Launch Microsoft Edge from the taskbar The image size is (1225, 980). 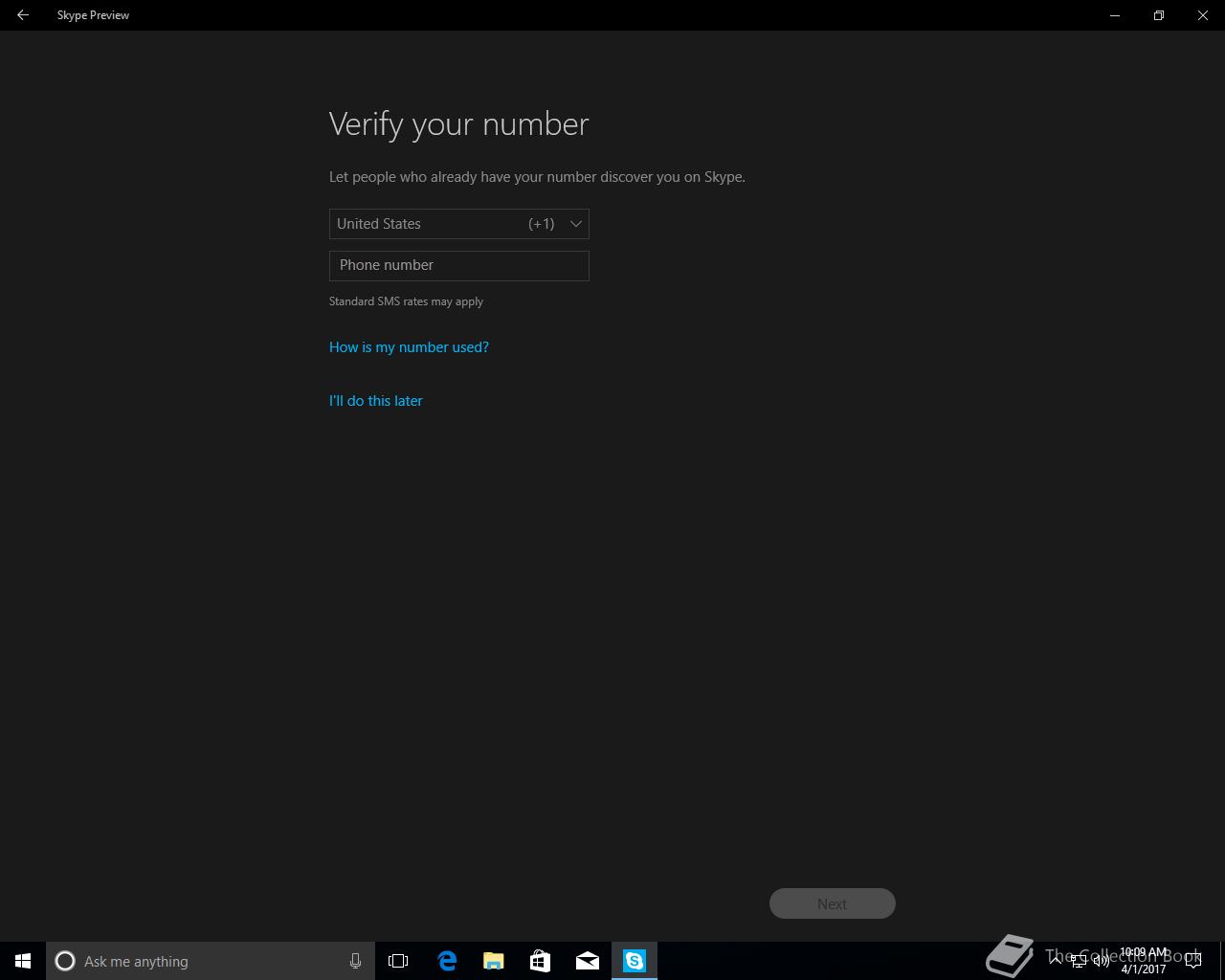[447, 961]
